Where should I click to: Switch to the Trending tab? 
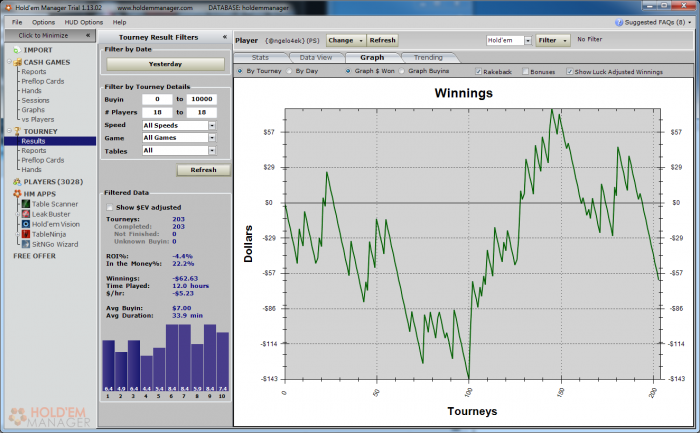[428, 58]
